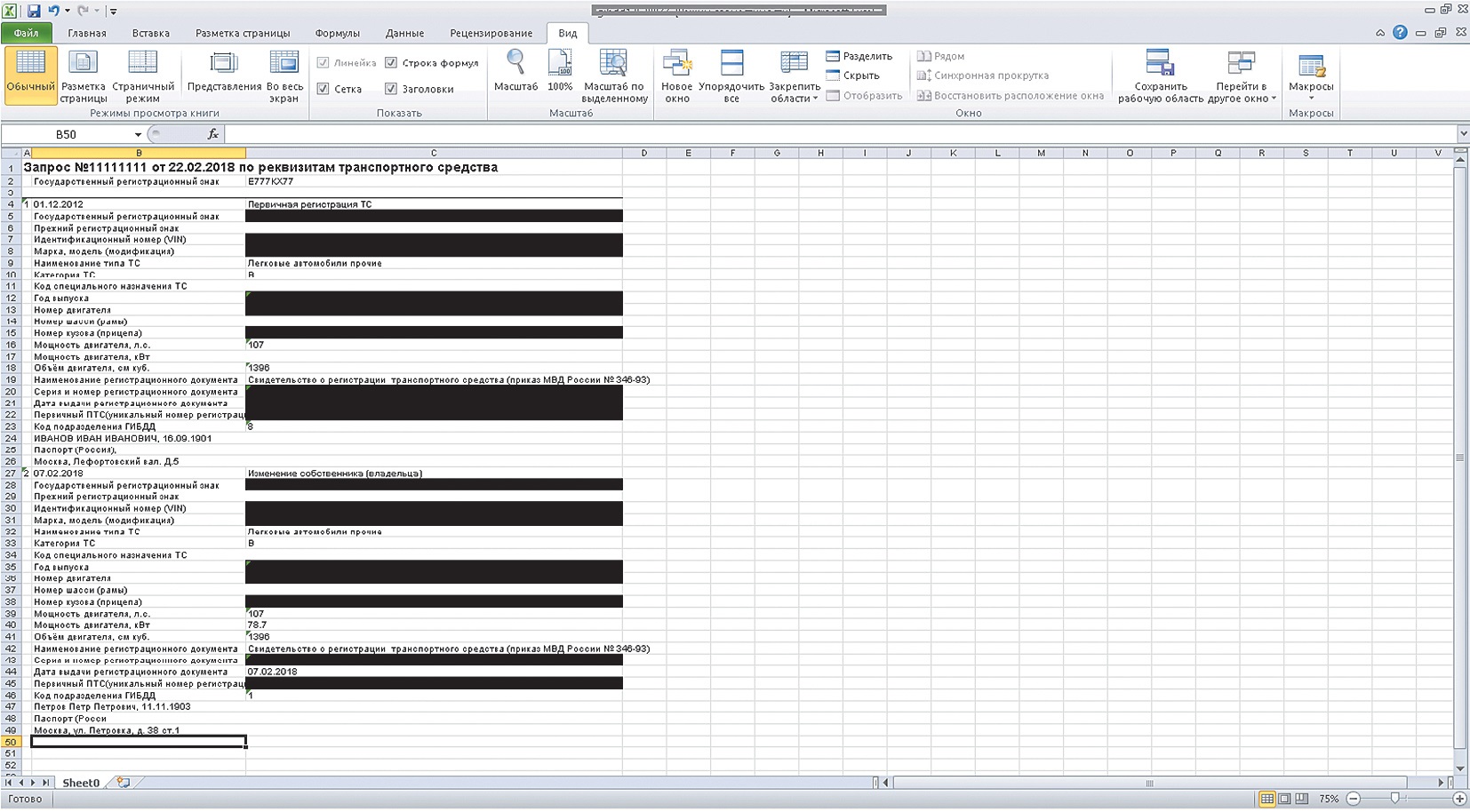Save workspace (Сохранить рабочую область)
Image resolution: width=1470 pixels, height=812 pixels.
(1160, 76)
